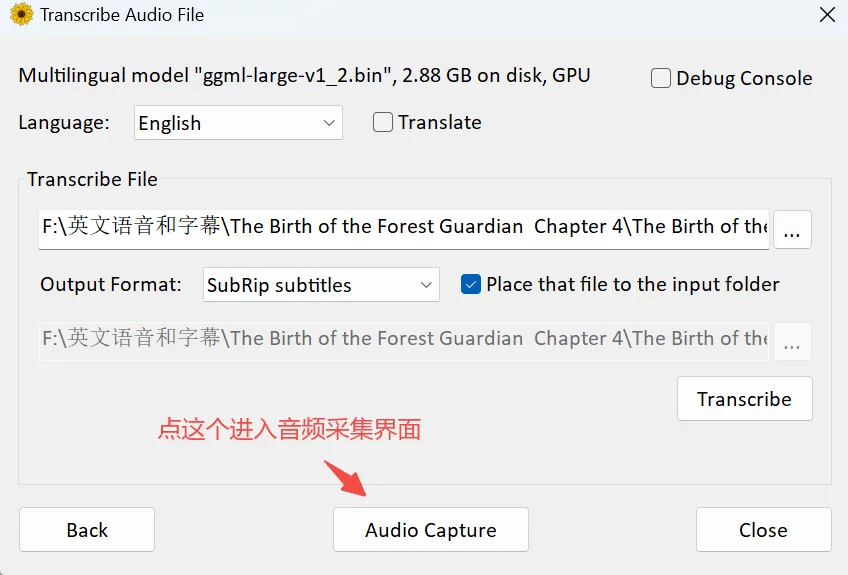This screenshot has height=575, width=848.
Task: Click the Output Format: label
Action: (x=111, y=284)
